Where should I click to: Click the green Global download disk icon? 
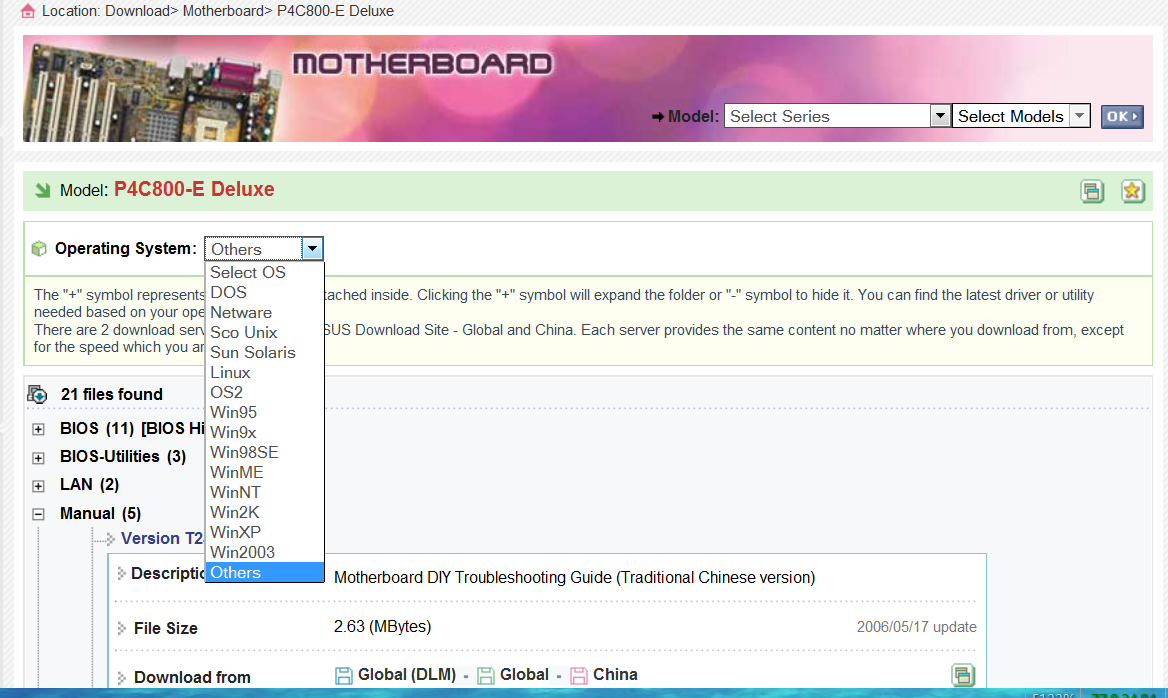(x=486, y=676)
